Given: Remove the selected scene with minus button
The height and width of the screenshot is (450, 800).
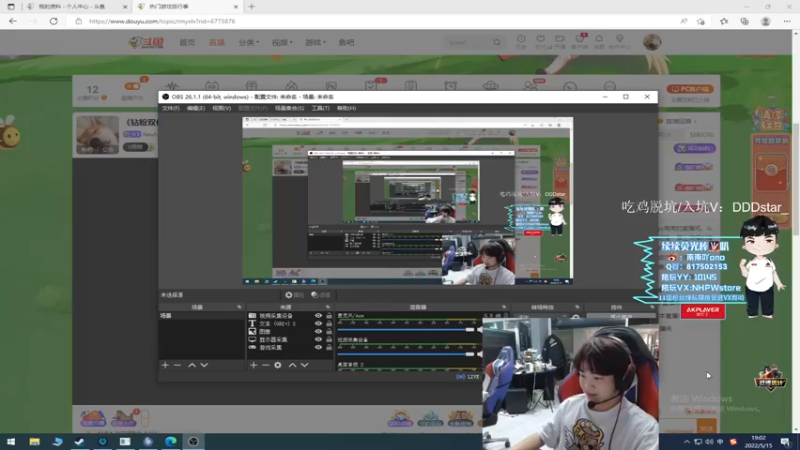Looking at the screenshot, I should click(177, 365).
